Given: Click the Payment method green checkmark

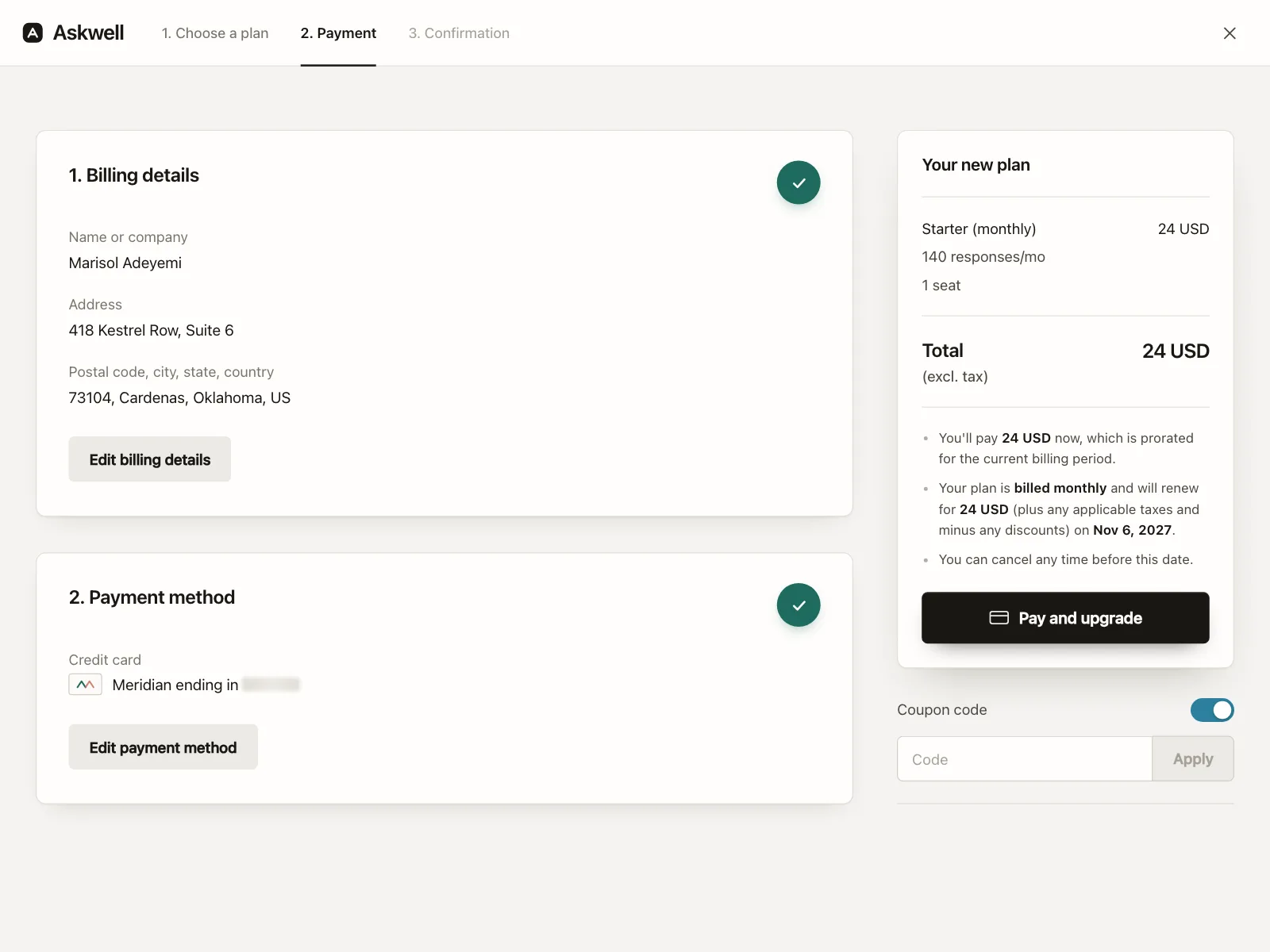Looking at the screenshot, I should click(799, 605).
